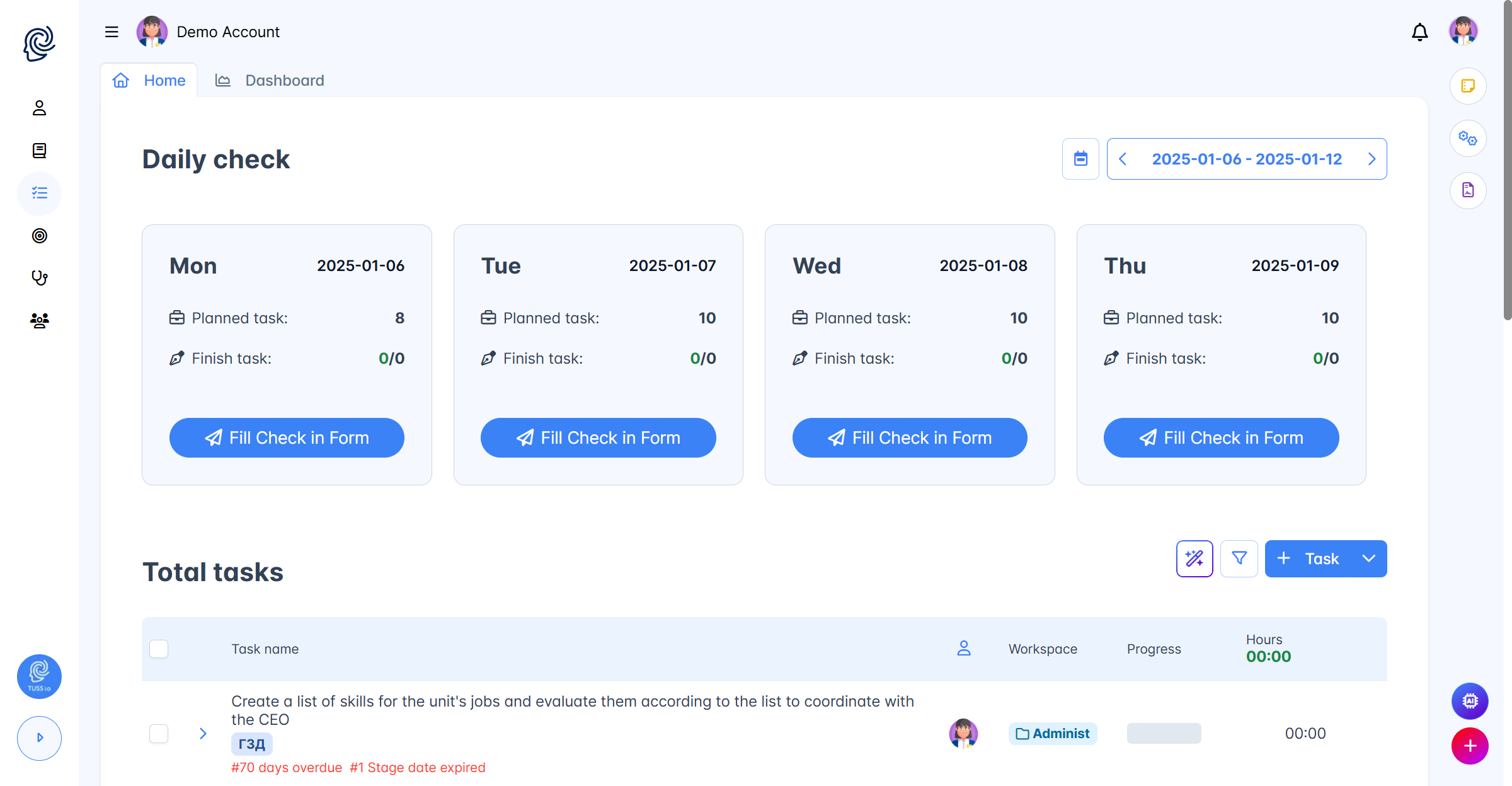Open the target goals icon in sidebar
Image resolution: width=1512 pixels, height=786 pixels.
pos(39,236)
